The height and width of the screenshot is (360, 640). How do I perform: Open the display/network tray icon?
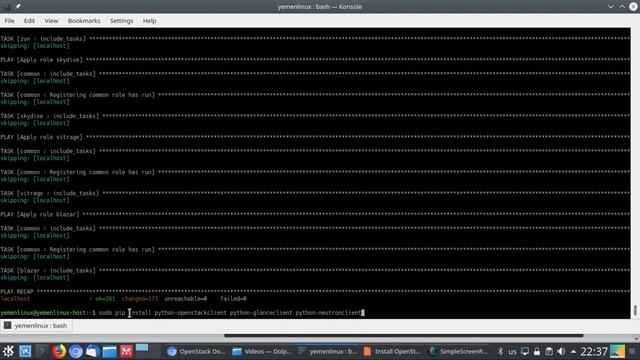pos(525,351)
